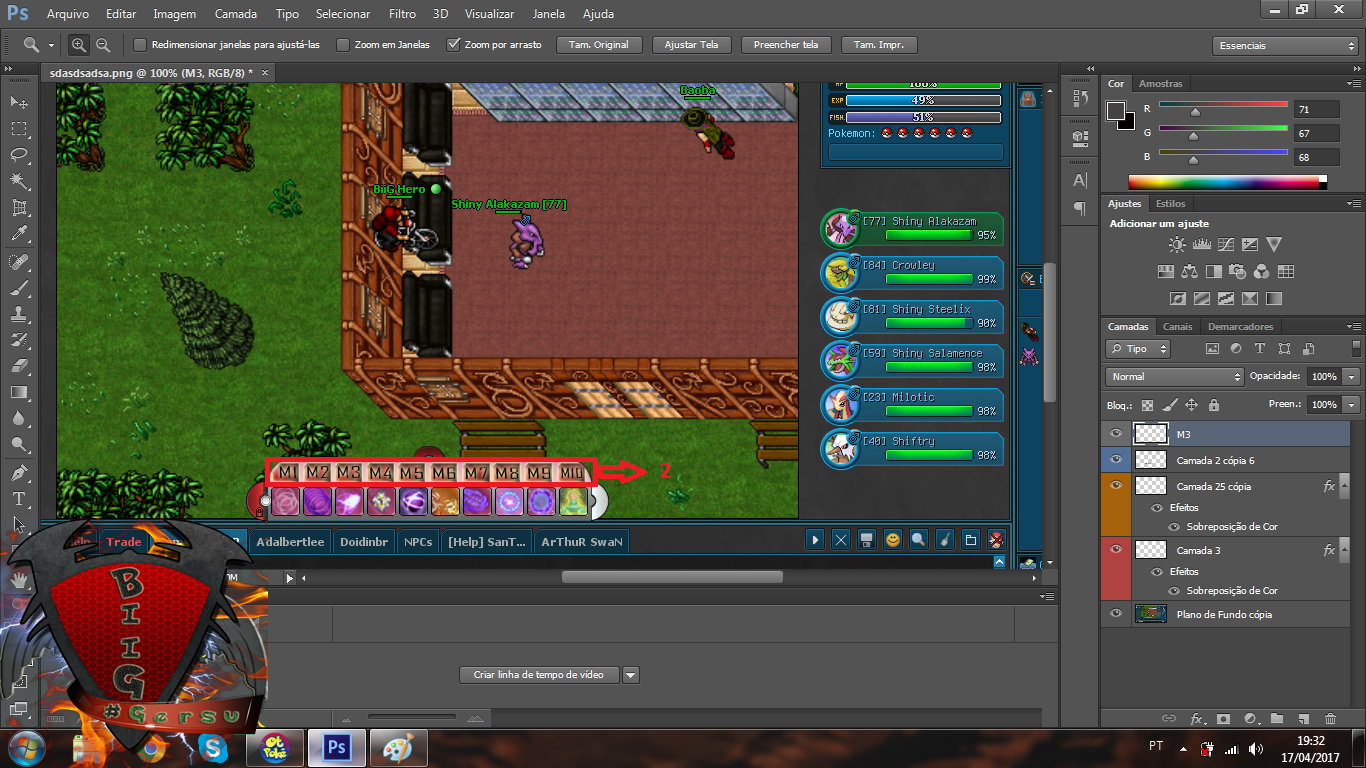Click the Preencher tela button
This screenshot has width=1366, height=768.
pyautogui.click(x=786, y=45)
